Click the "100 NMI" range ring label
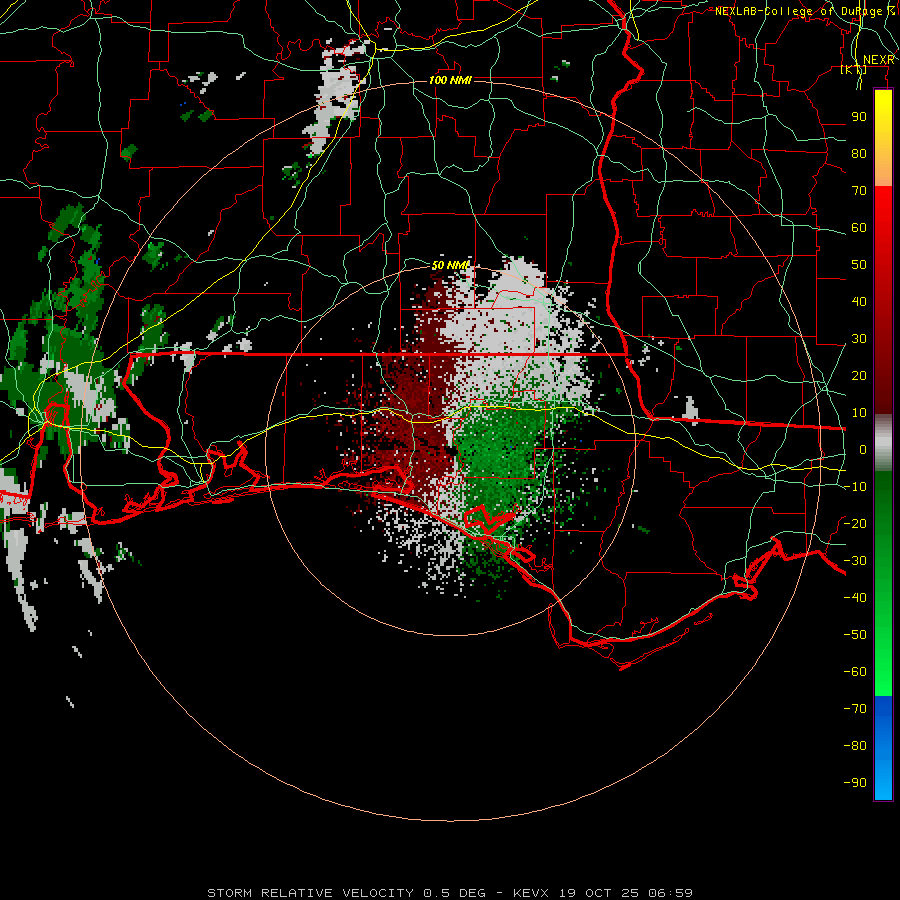 (450, 80)
